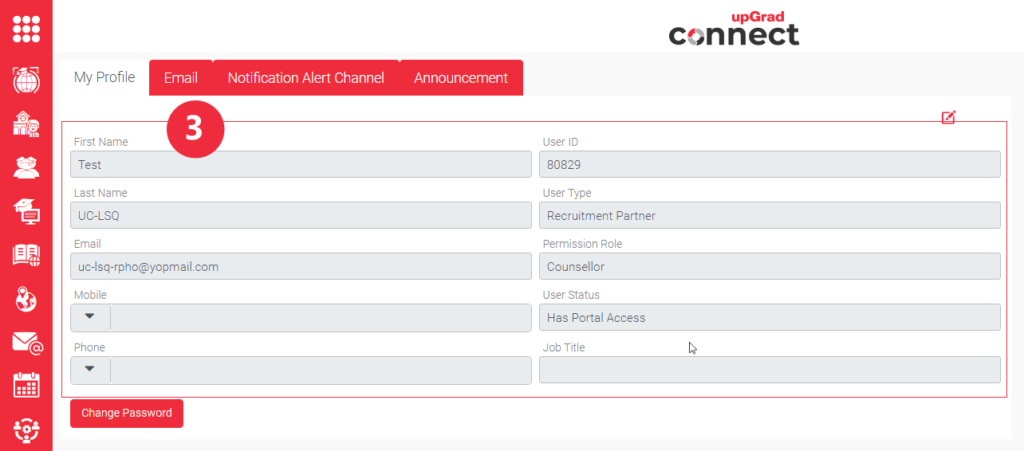Open the students people sidebar icon
This screenshot has height=451, width=1024.
pyautogui.click(x=26, y=167)
